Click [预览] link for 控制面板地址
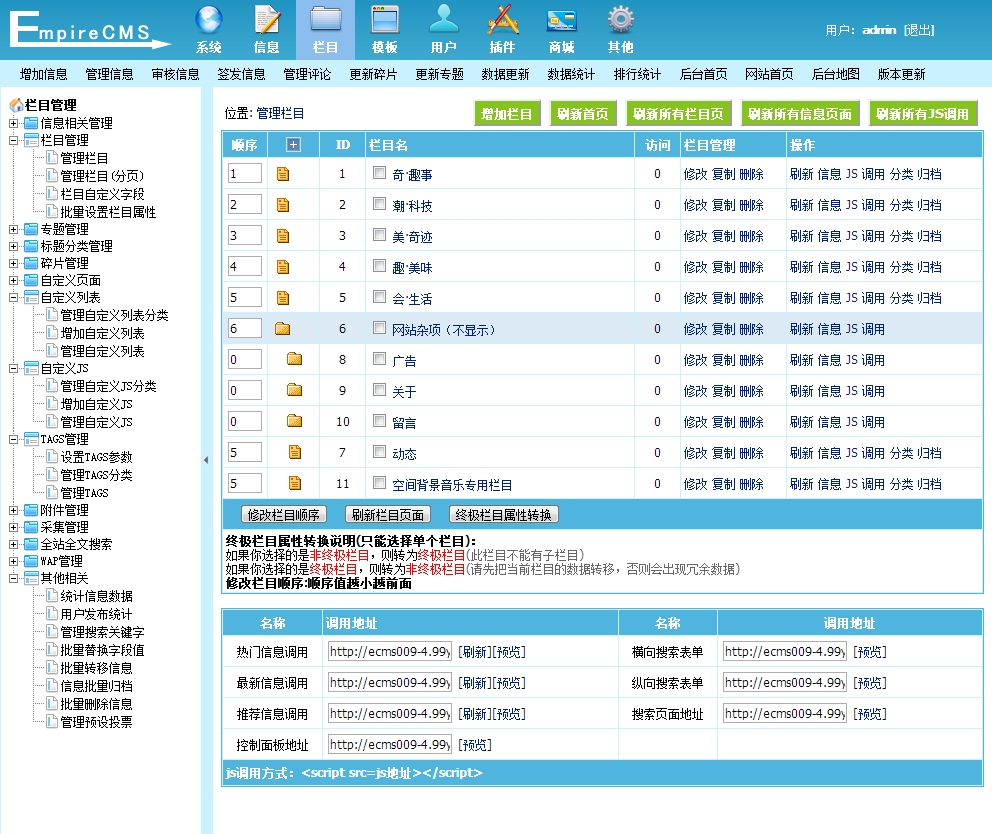This screenshot has height=834, width=992. click(x=474, y=745)
